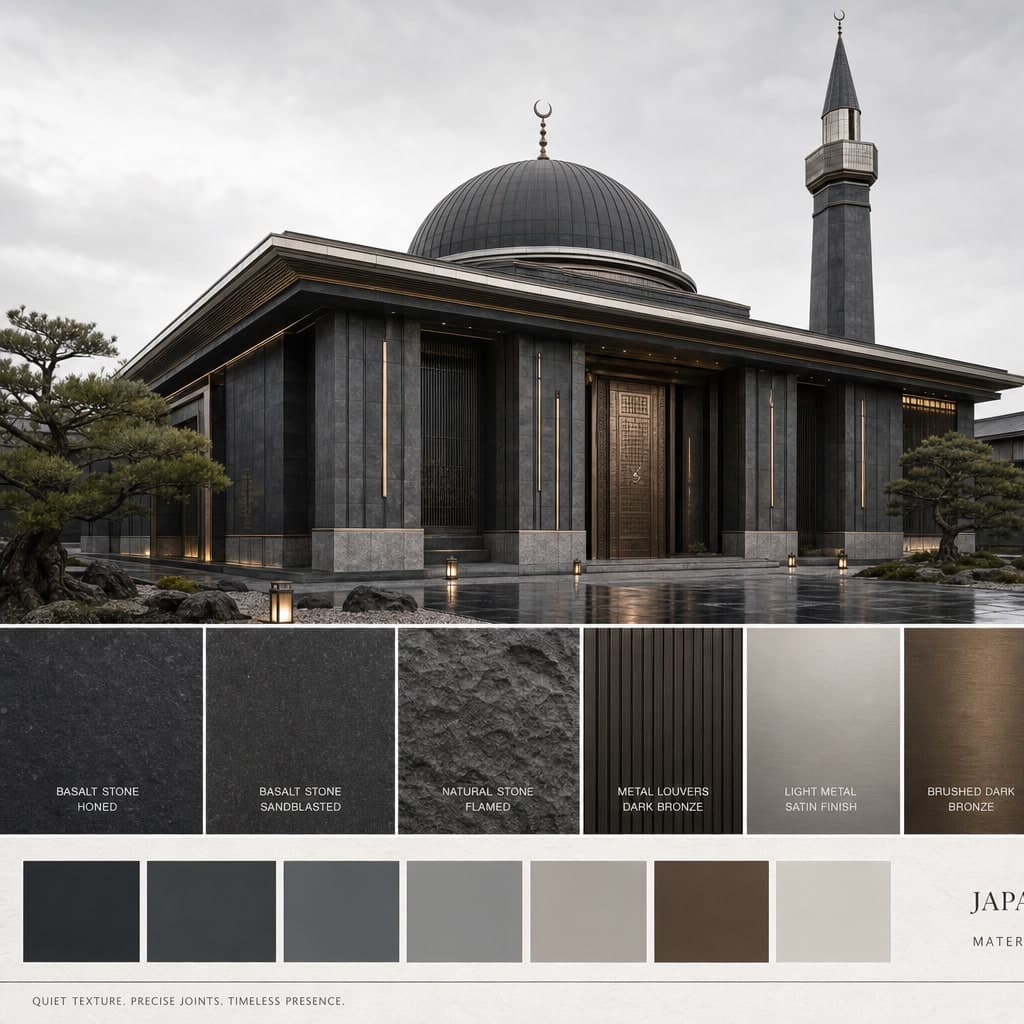Click the glowing lantern in the rock garden

[281, 601]
